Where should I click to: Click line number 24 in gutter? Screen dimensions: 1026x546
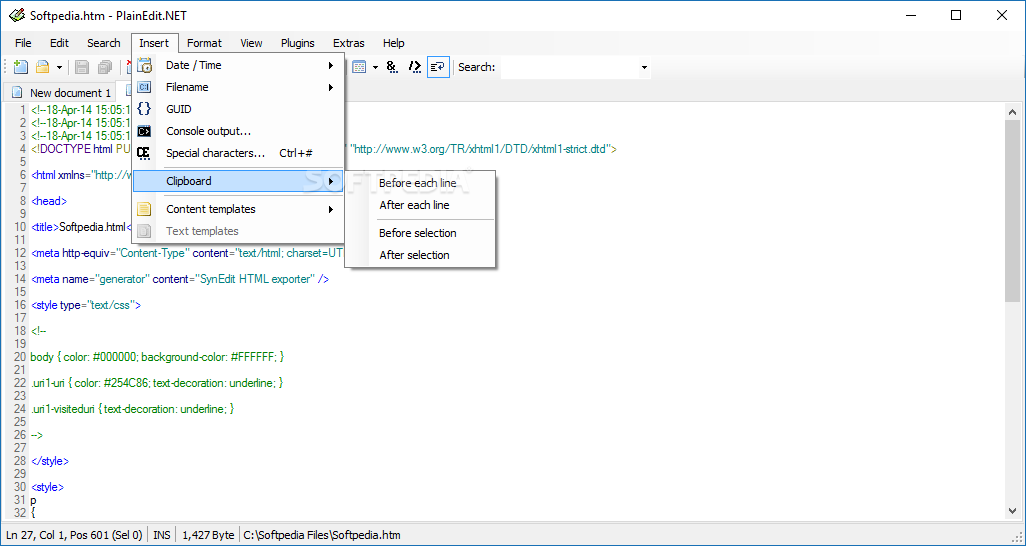coord(19,409)
